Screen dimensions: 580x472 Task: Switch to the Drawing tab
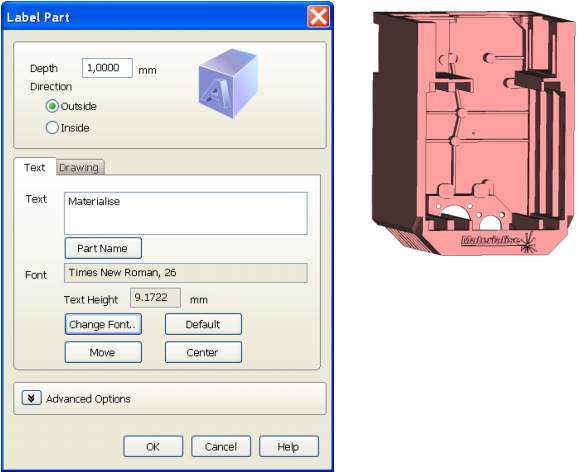click(x=79, y=168)
